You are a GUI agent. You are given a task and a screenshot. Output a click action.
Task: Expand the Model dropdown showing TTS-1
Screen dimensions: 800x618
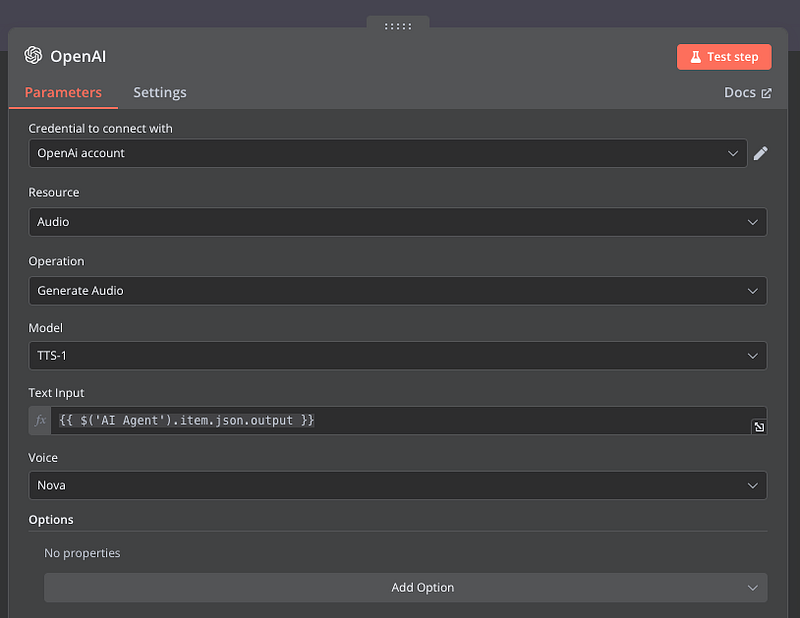[397, 356]
